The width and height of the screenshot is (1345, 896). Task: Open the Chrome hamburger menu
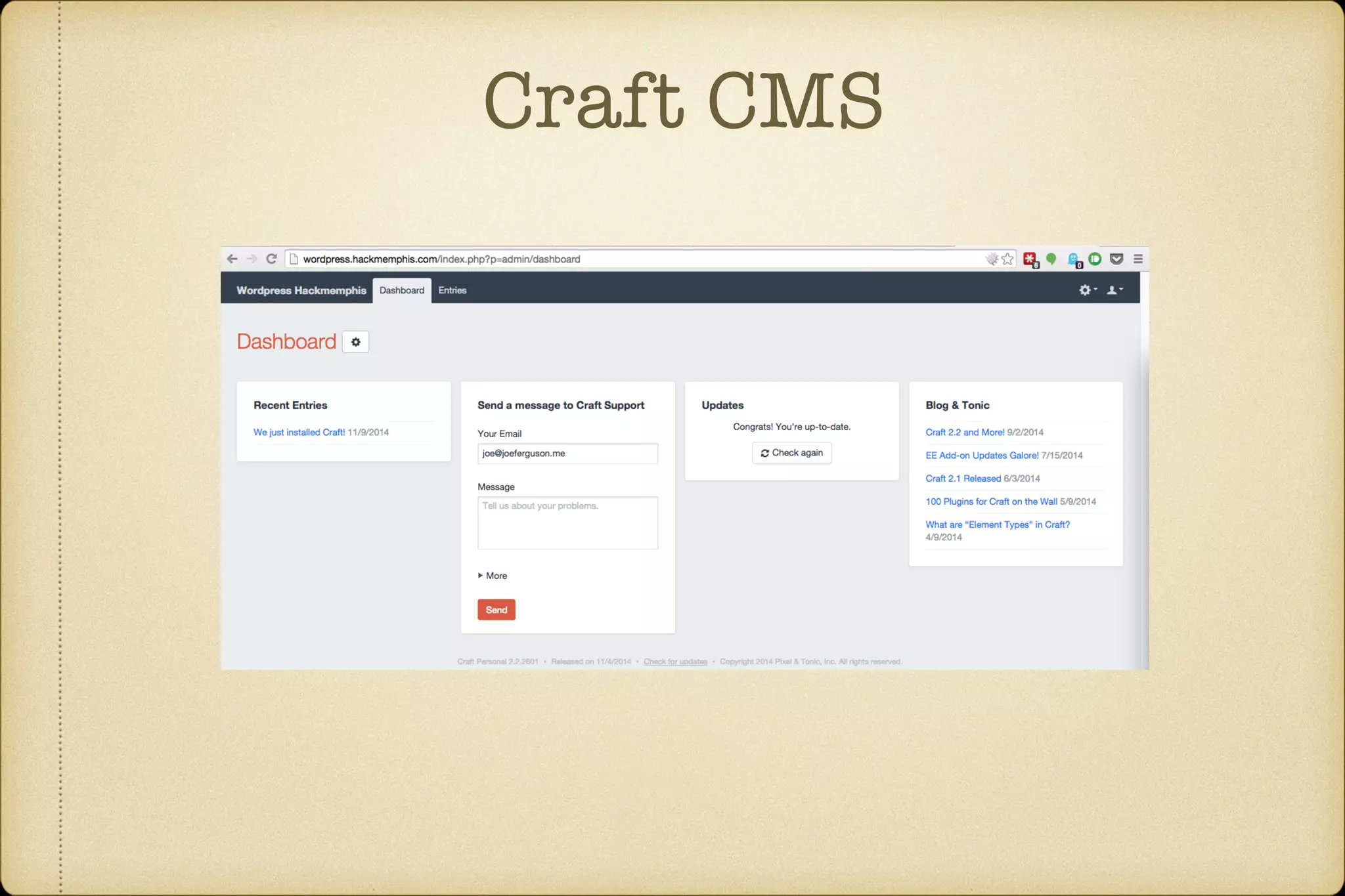coord(1138,259)
